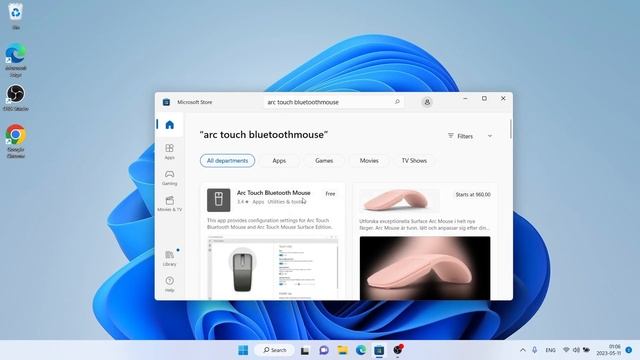Click the search magnifier icon in Store search box

pyautogui.click(x=397, y=102)
